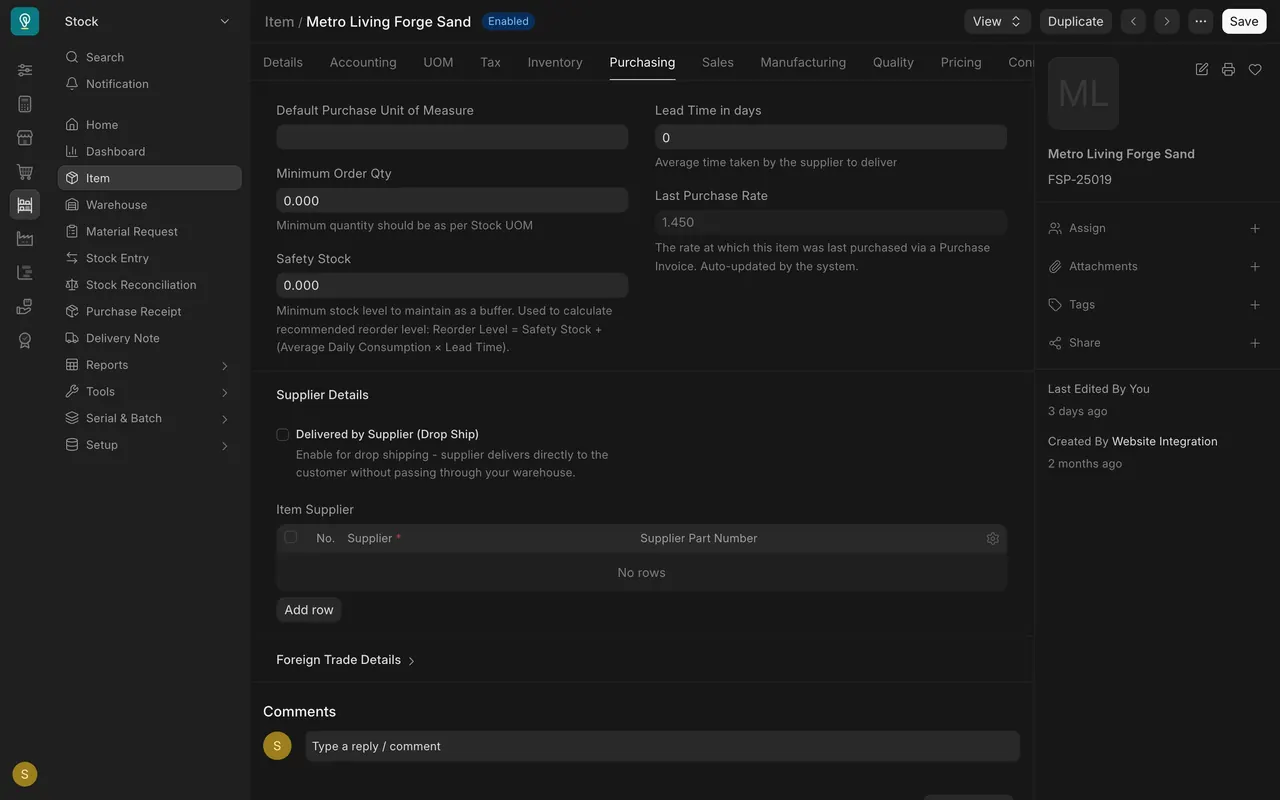Click the user avatar S at bottom left
1280x800 pixels.
(x=25, y=774)
